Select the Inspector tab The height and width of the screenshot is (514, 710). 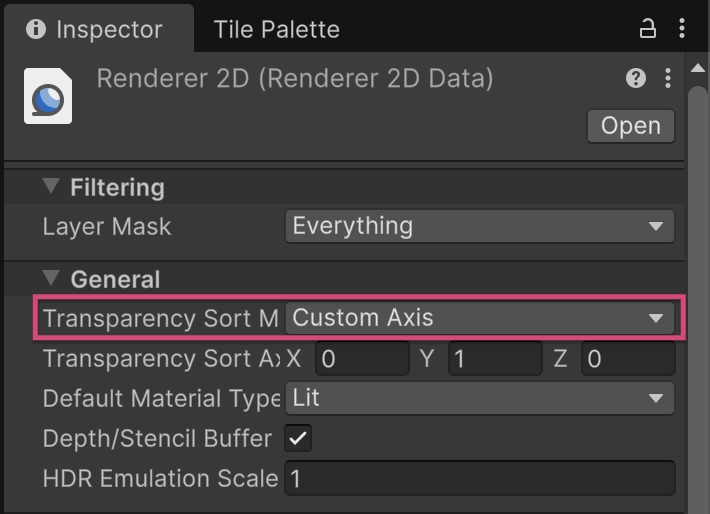click(108, 30)
